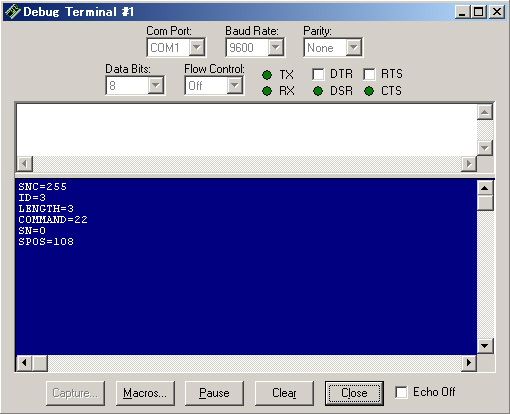Click the green RX indicator light
The width and height of the screenshot is (510, 414).
(267, 91)
